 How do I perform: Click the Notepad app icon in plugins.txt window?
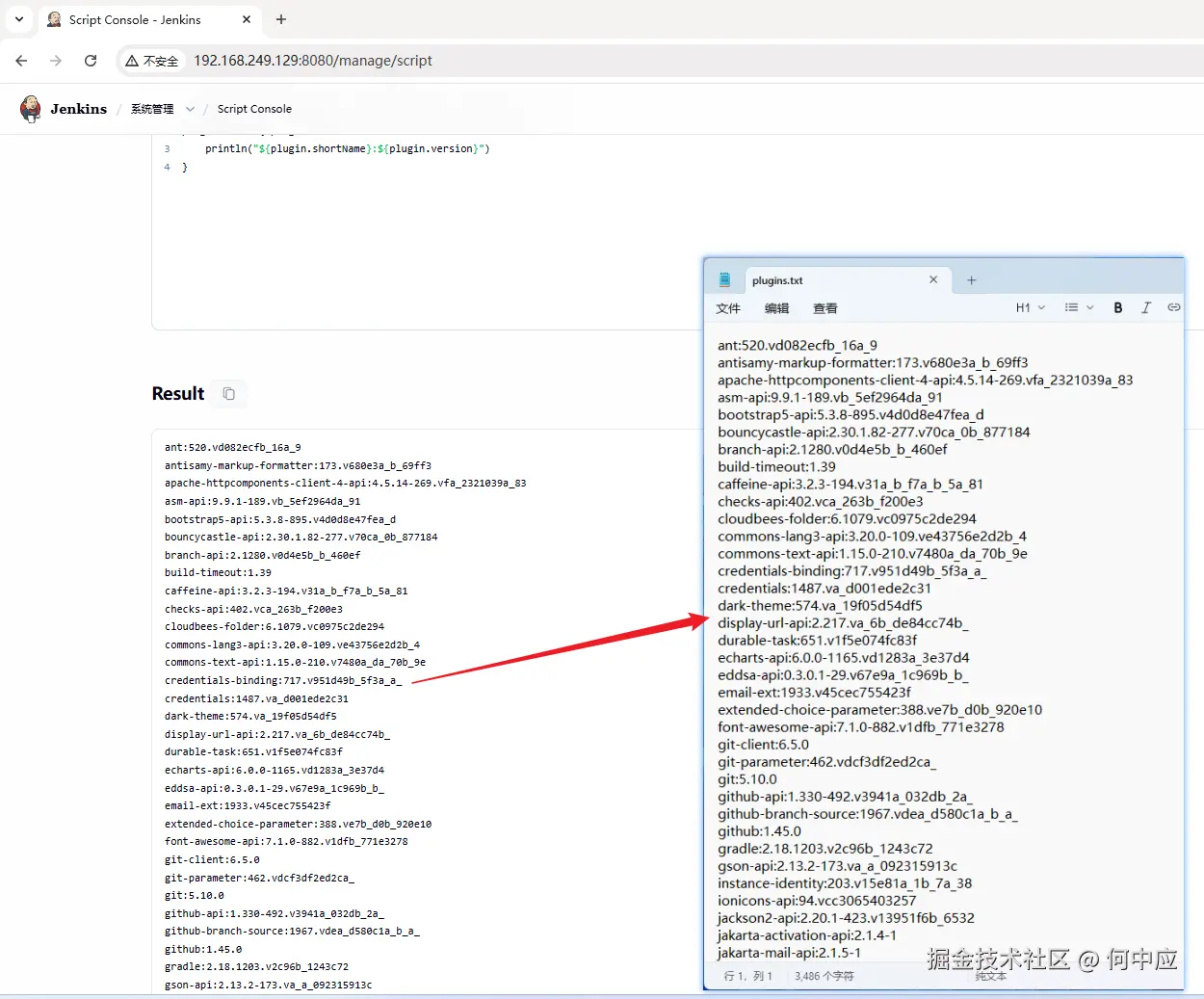point(725,280)
